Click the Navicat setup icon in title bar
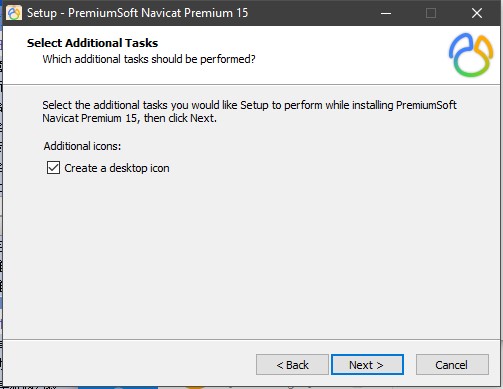 click(14, 13)
